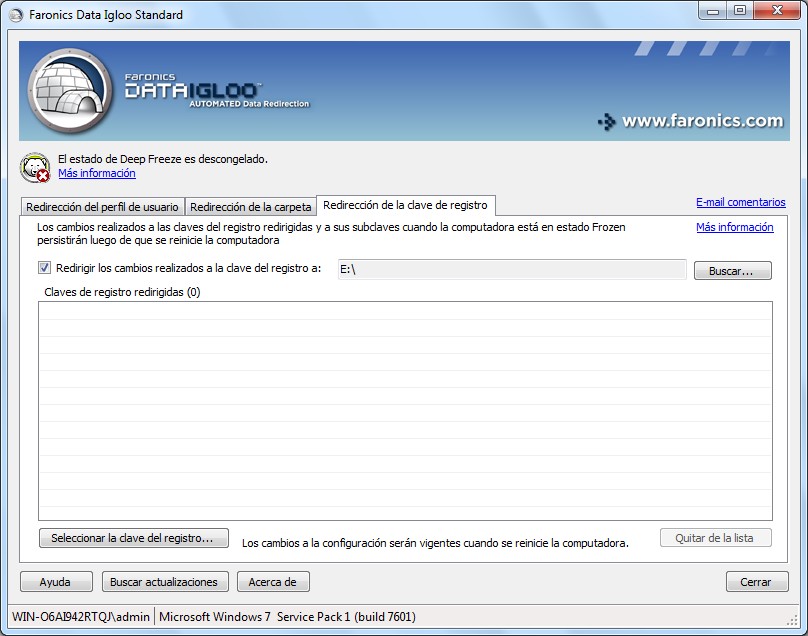Click the Quitar de la lista button

click(x=715, y=538)
